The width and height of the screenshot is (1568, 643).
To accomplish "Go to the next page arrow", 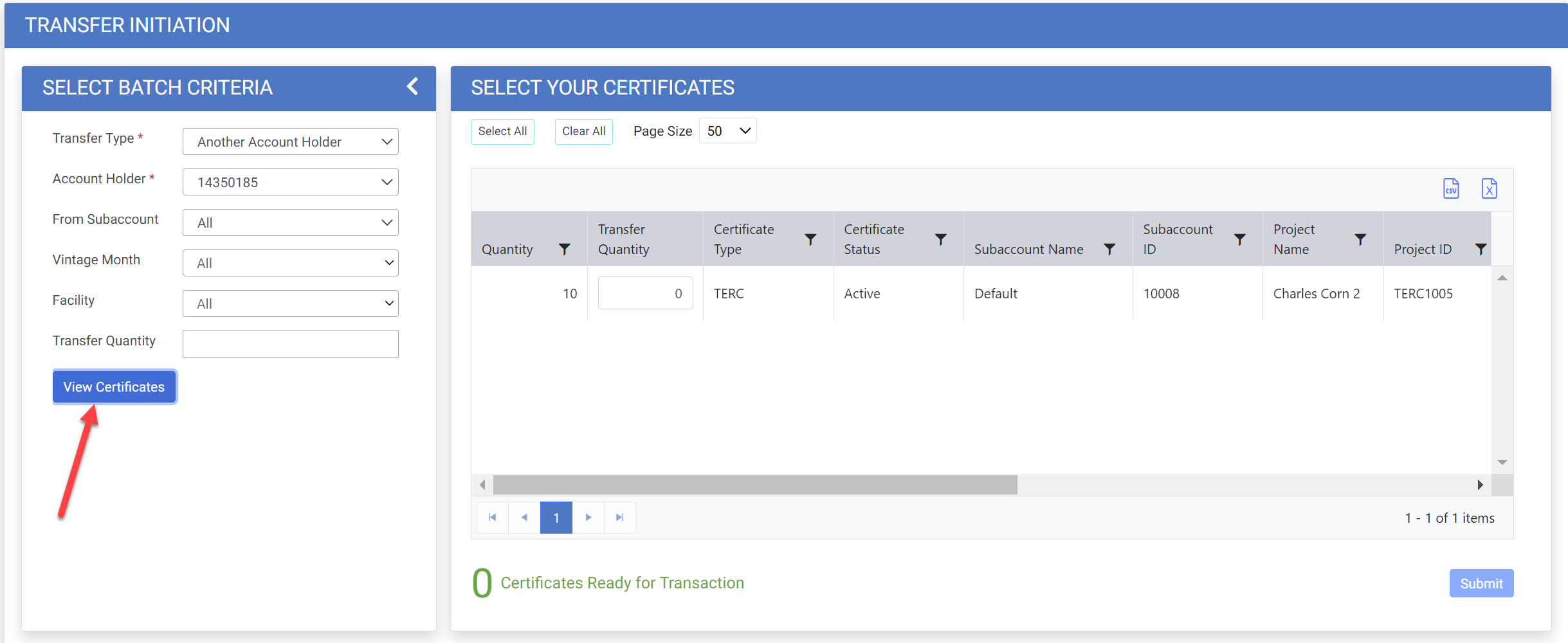I will coord(588,518).
